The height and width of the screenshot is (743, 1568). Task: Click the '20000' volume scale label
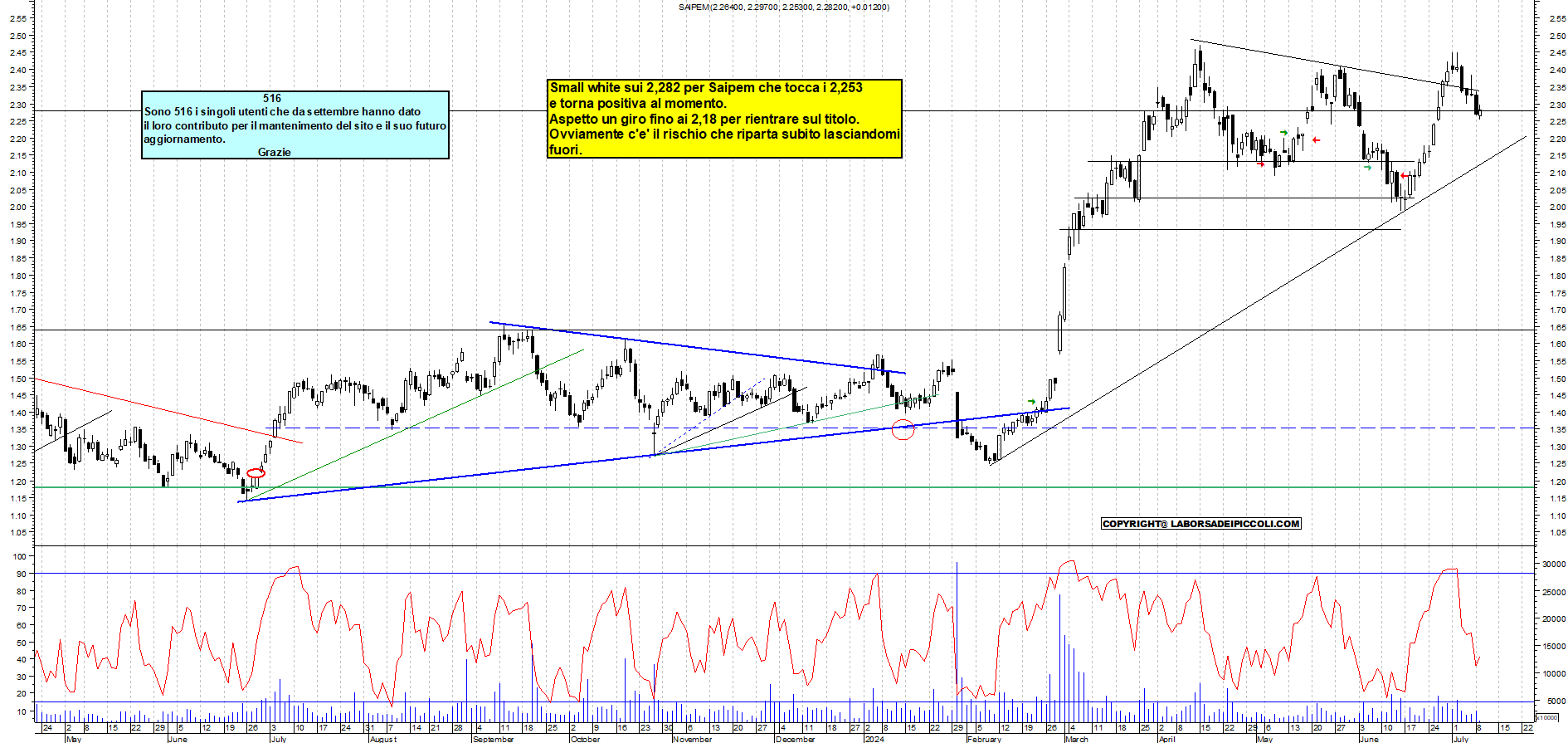1554,619
